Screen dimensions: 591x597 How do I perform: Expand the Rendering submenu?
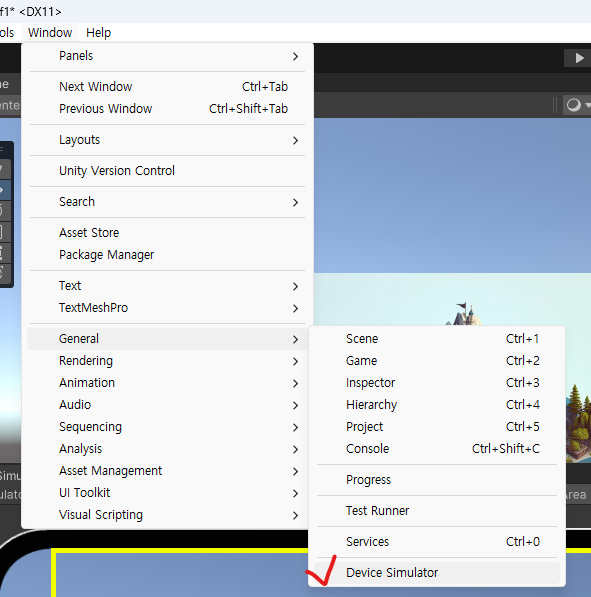[168, 361]
